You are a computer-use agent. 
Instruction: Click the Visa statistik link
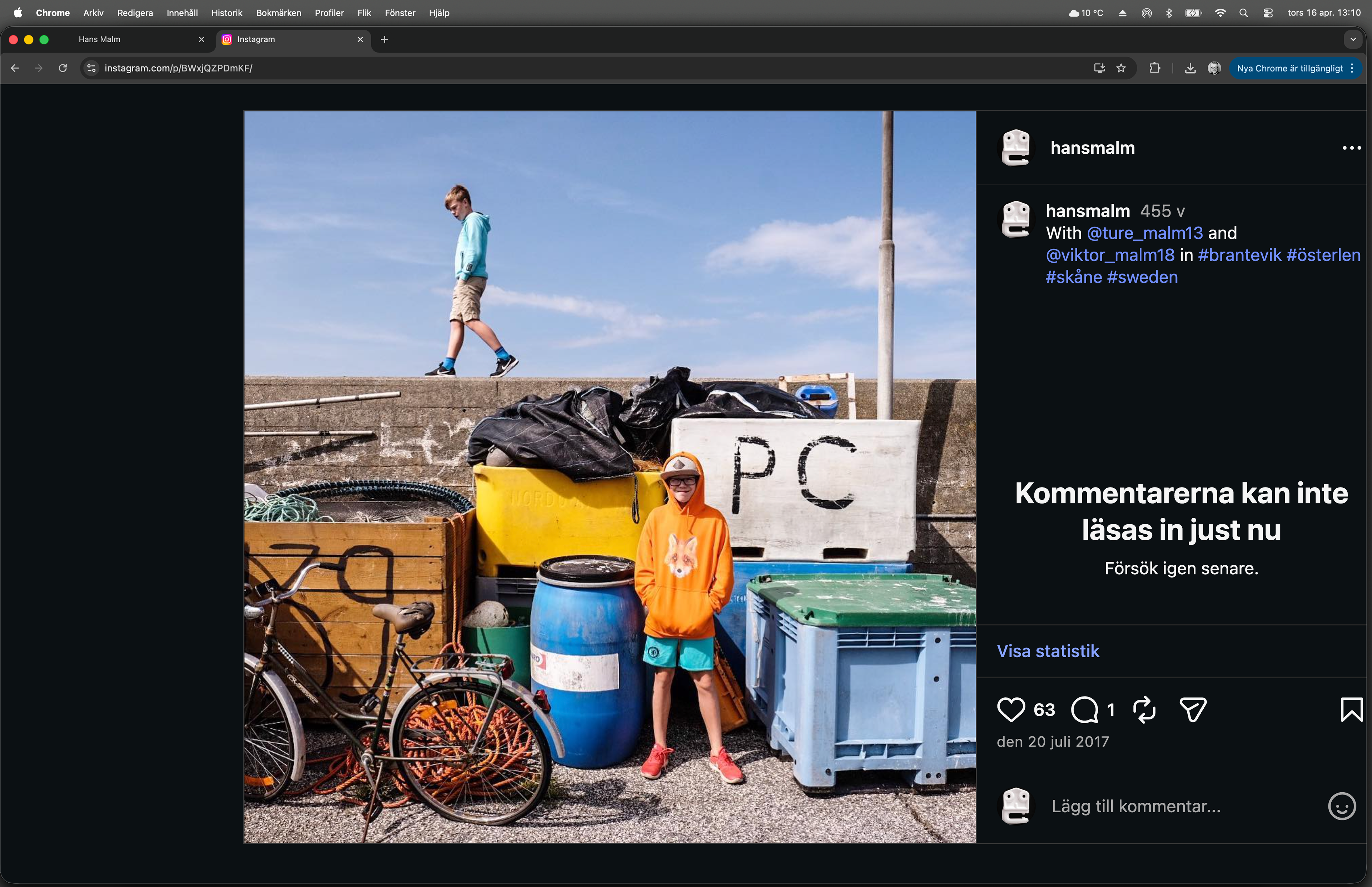1048,651
